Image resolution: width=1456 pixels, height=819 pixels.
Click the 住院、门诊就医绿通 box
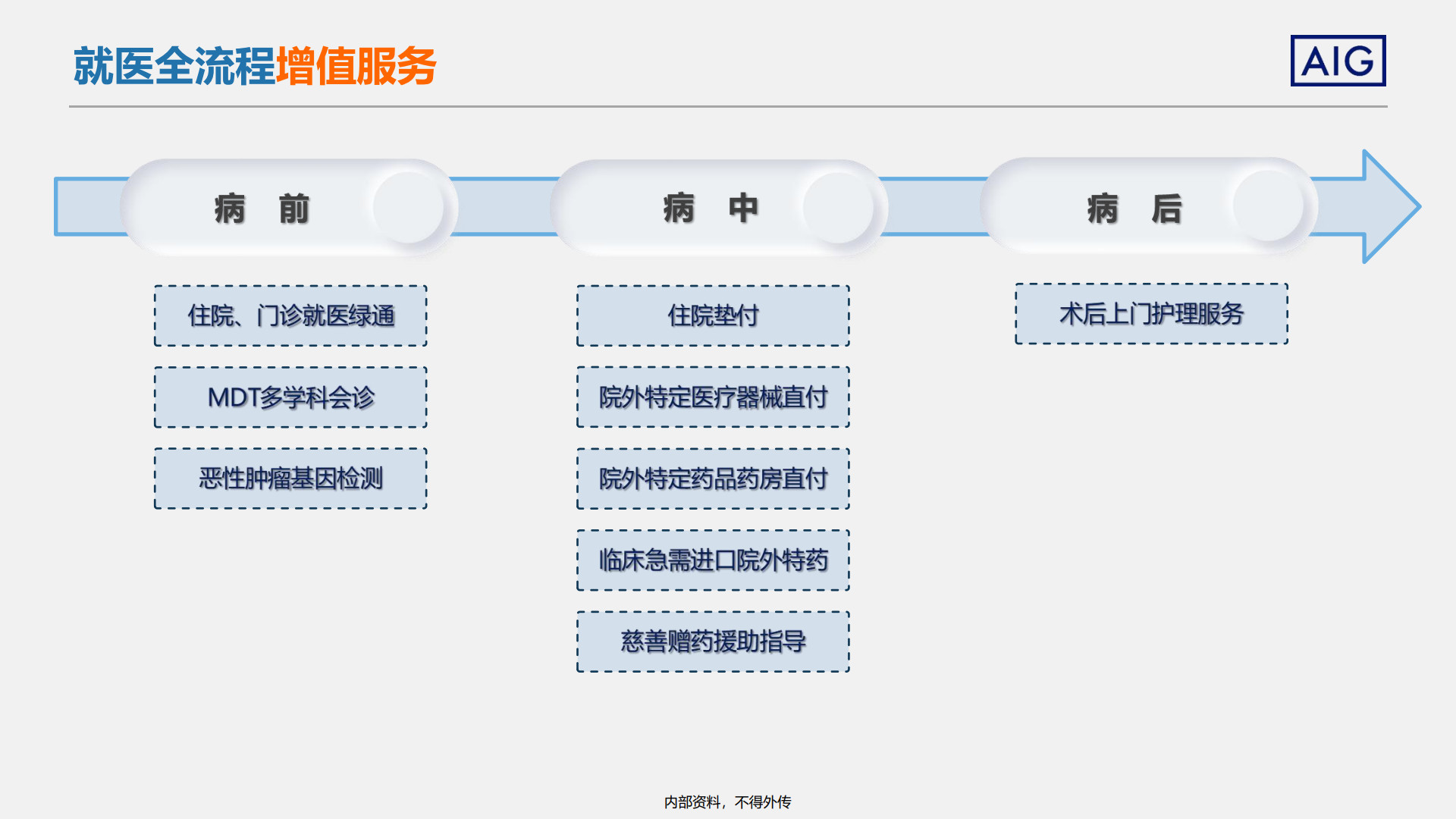pyautogui.click(x=290, y=315)
